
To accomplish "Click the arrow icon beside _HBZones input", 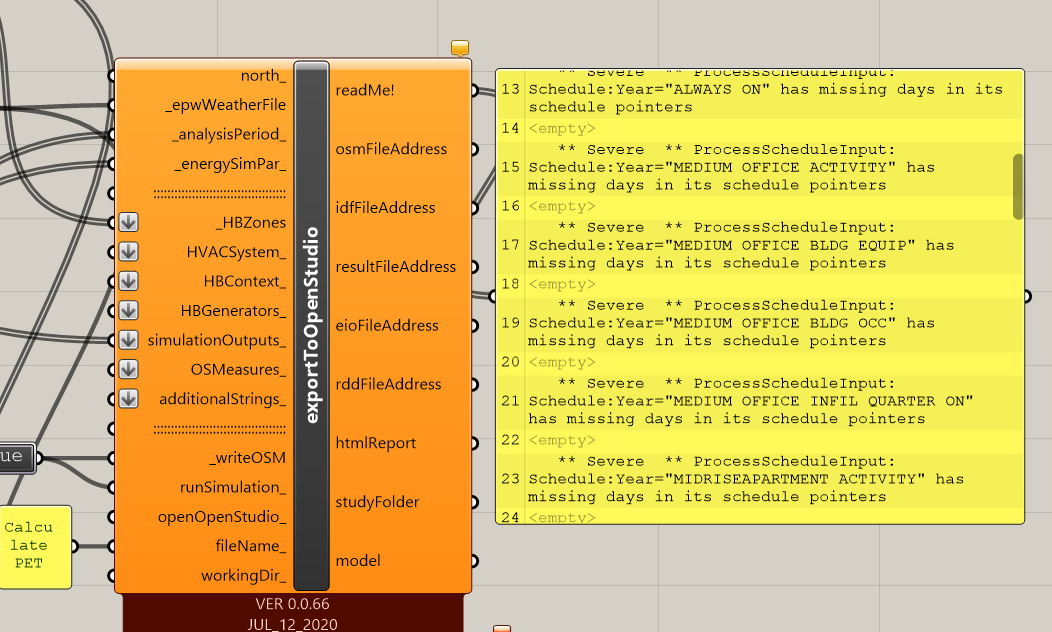I will pos(129,222).
